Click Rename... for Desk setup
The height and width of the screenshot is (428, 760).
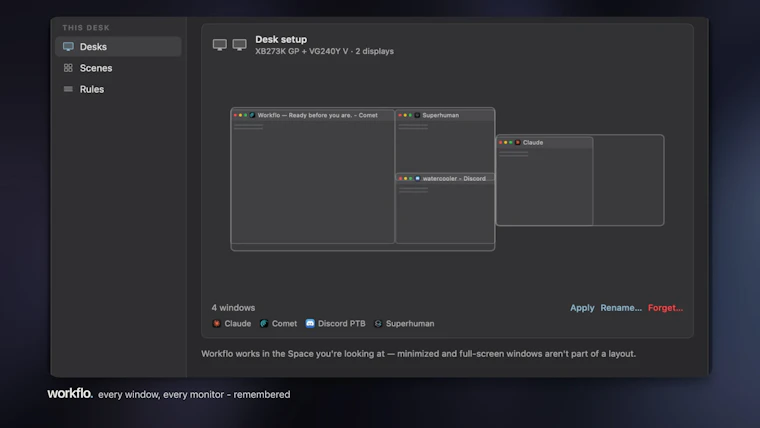point(621,308)
